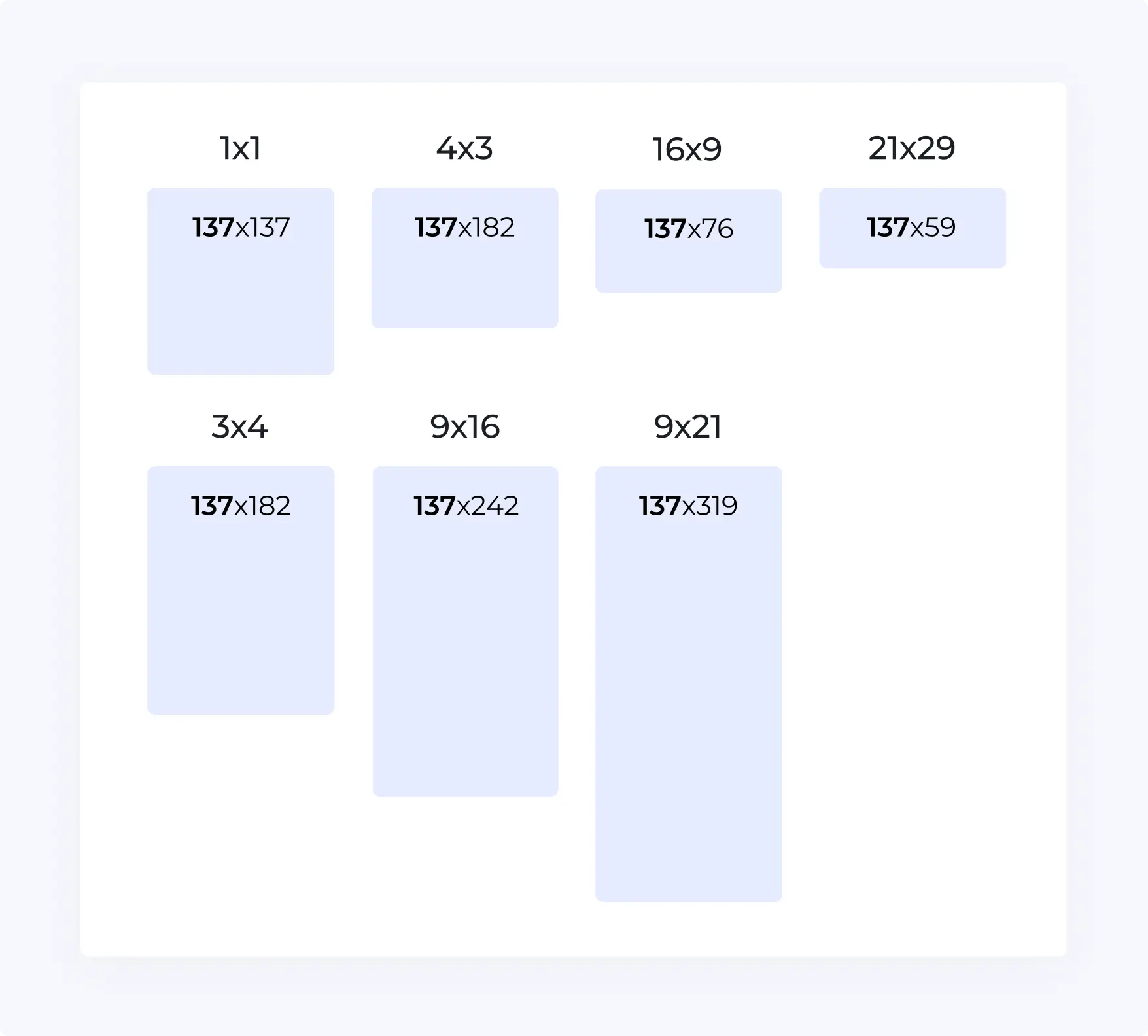Click empty lower area of the 3x4 box
Viewport: 1148px width, 1036px height.
pos(241,641)
